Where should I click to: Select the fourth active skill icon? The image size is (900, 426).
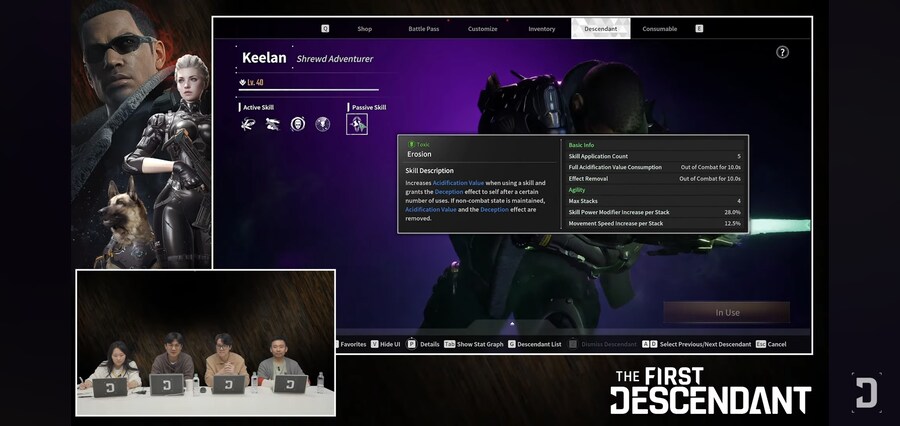coord(323,124)
